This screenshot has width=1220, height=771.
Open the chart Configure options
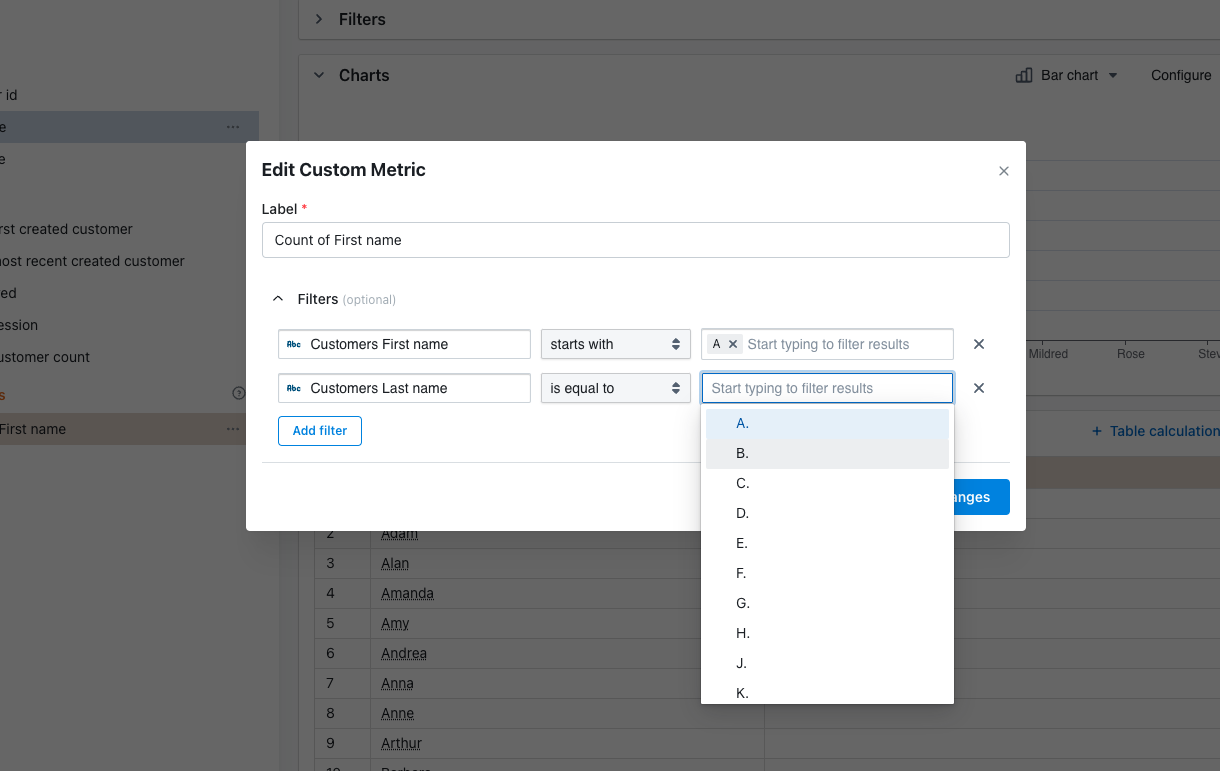[1181, 75]
